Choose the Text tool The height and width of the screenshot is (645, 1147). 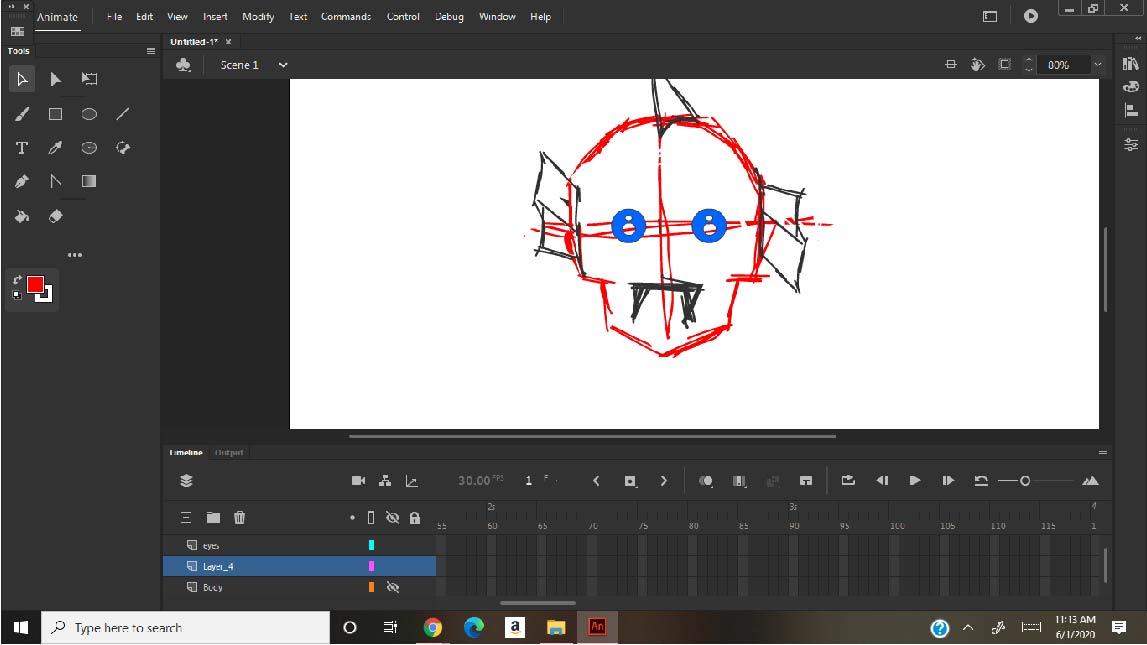click(22, 148)
